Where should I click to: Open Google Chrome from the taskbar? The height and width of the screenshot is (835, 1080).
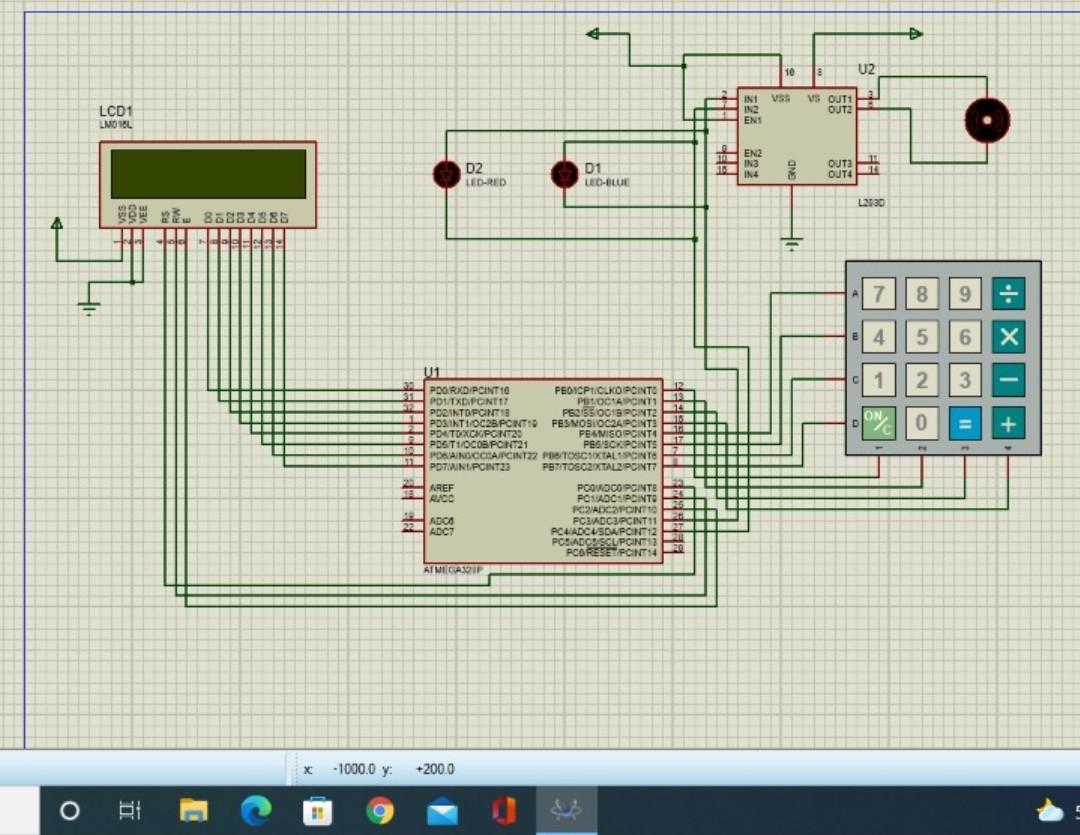[x=380, y=810]
